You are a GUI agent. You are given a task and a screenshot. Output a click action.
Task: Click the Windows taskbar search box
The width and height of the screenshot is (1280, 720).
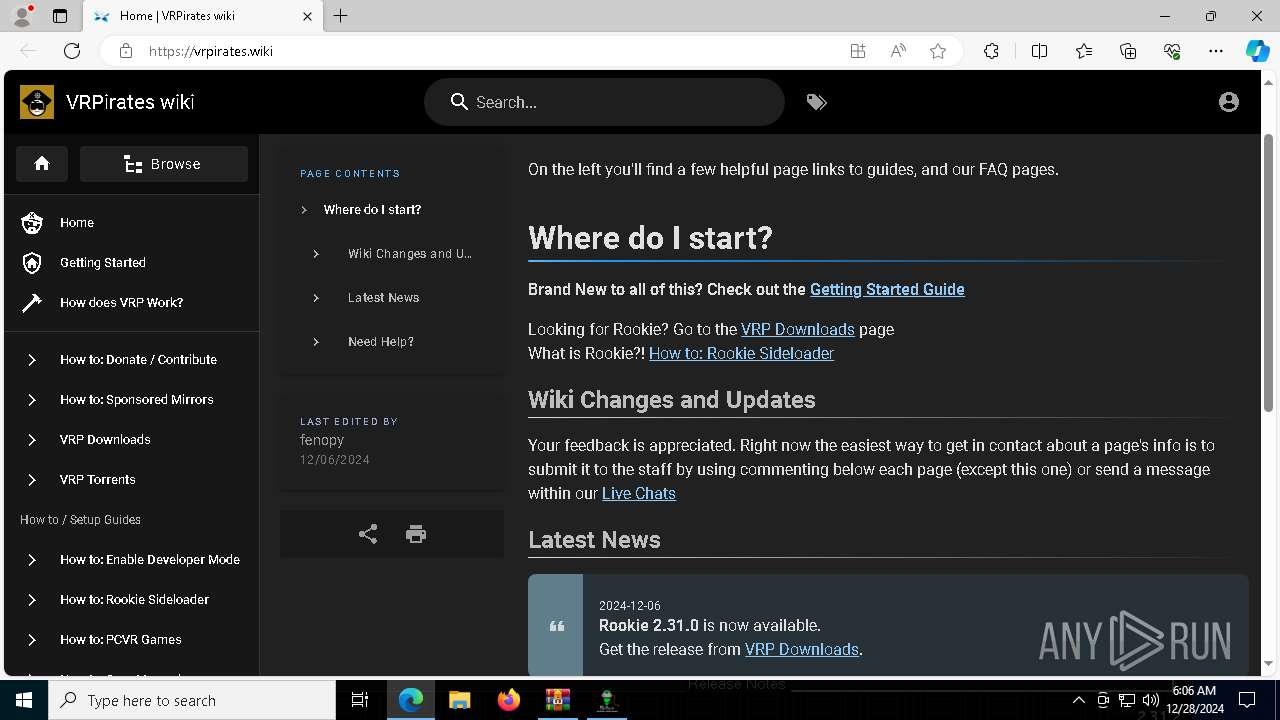(192, 700)
